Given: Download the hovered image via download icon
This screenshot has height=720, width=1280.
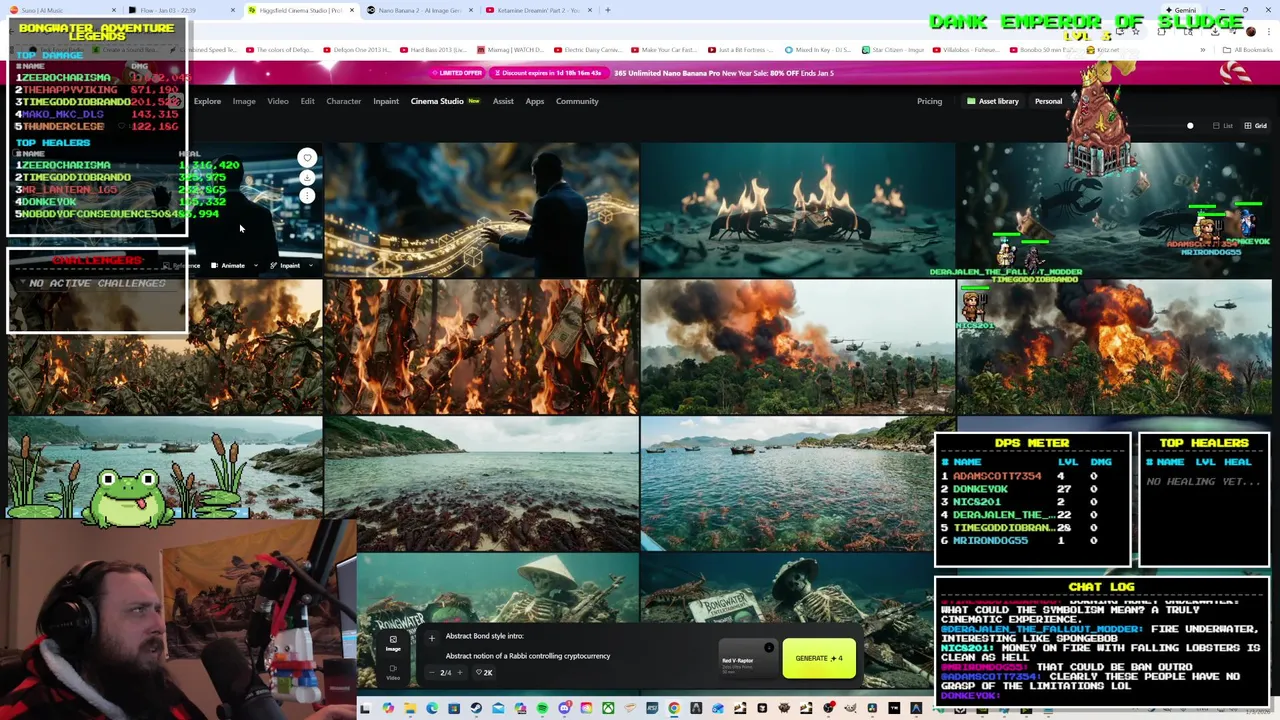Looking at the screenshot, I should [x=307, y=177].
